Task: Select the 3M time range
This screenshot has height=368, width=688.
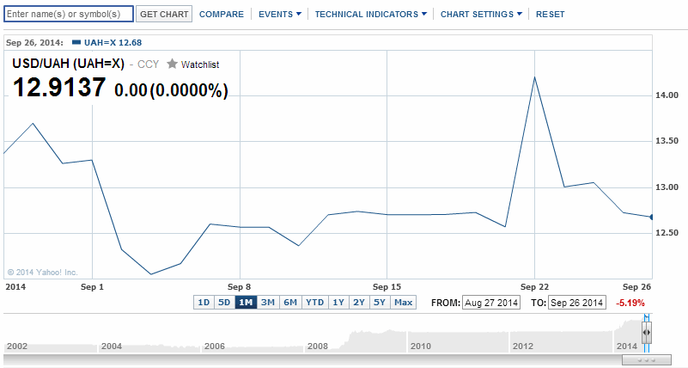Action: (268, 302)
